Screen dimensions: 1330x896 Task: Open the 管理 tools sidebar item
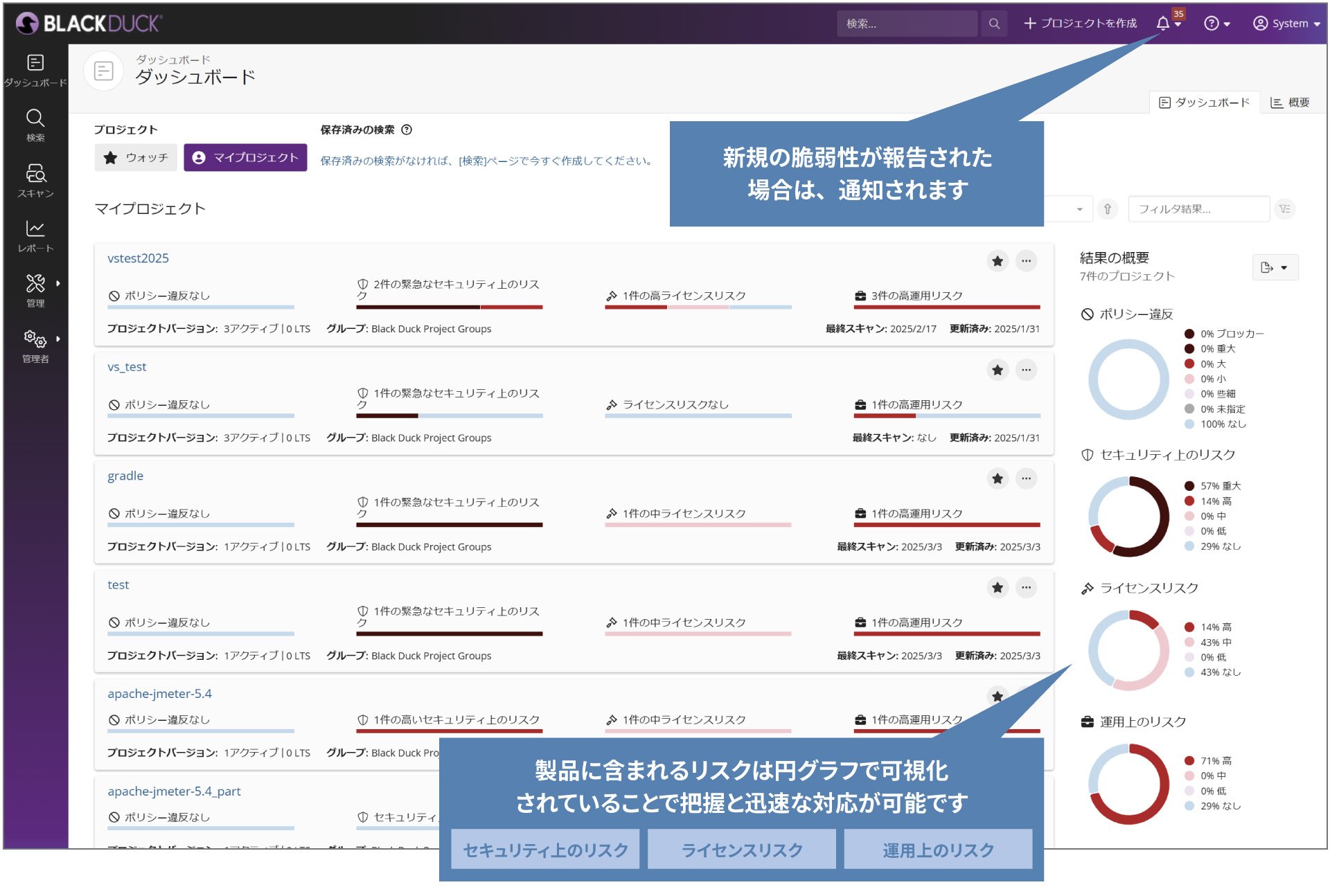[x=35, y=290]
